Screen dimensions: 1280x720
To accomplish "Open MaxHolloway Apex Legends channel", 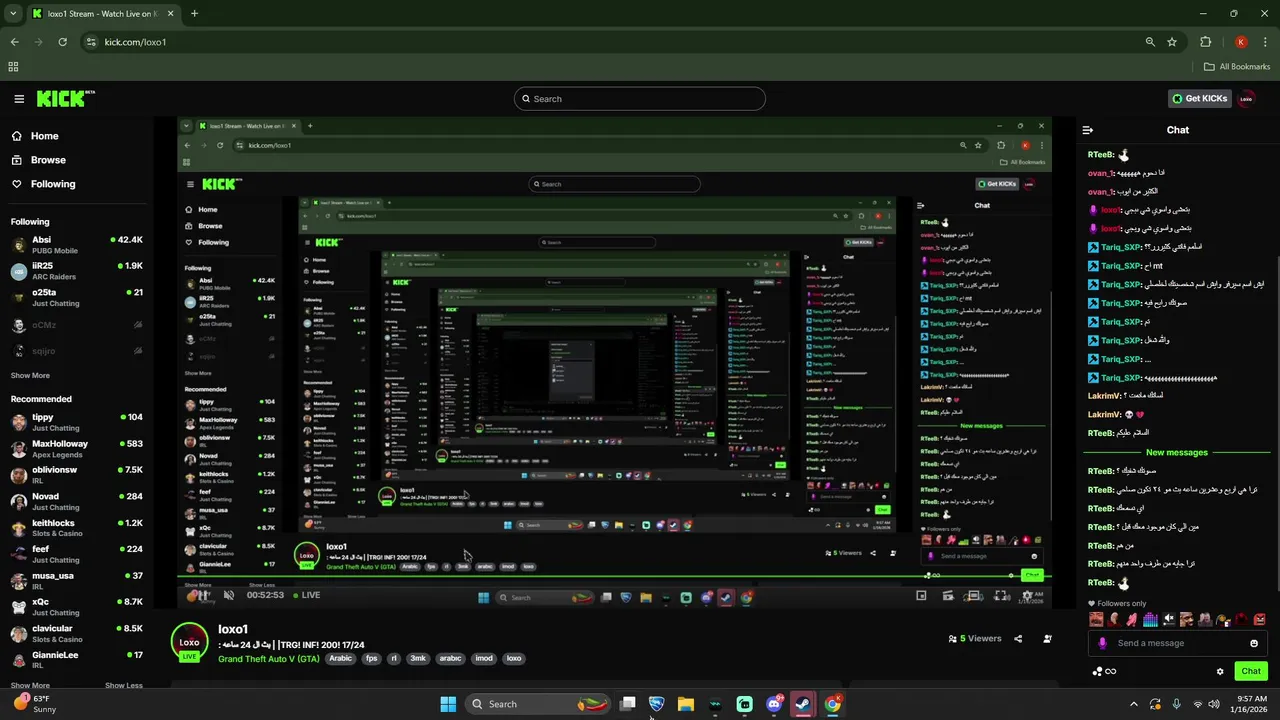I will coord(76,448).
